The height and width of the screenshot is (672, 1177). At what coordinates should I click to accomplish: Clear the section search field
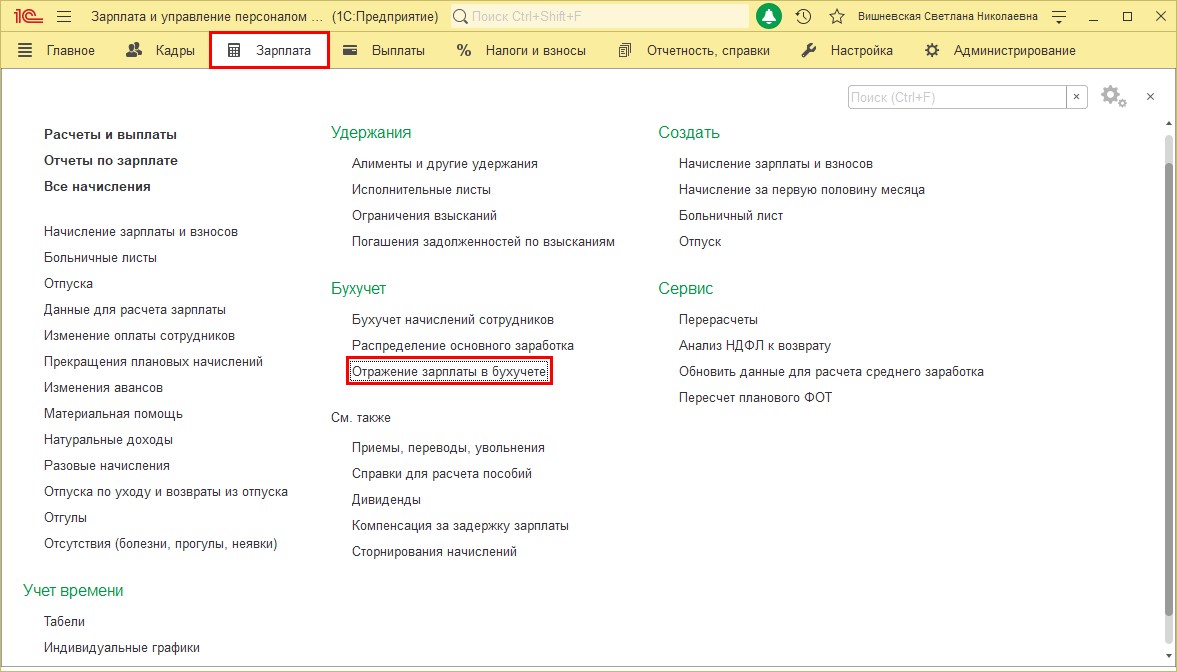pos(1076,97)
